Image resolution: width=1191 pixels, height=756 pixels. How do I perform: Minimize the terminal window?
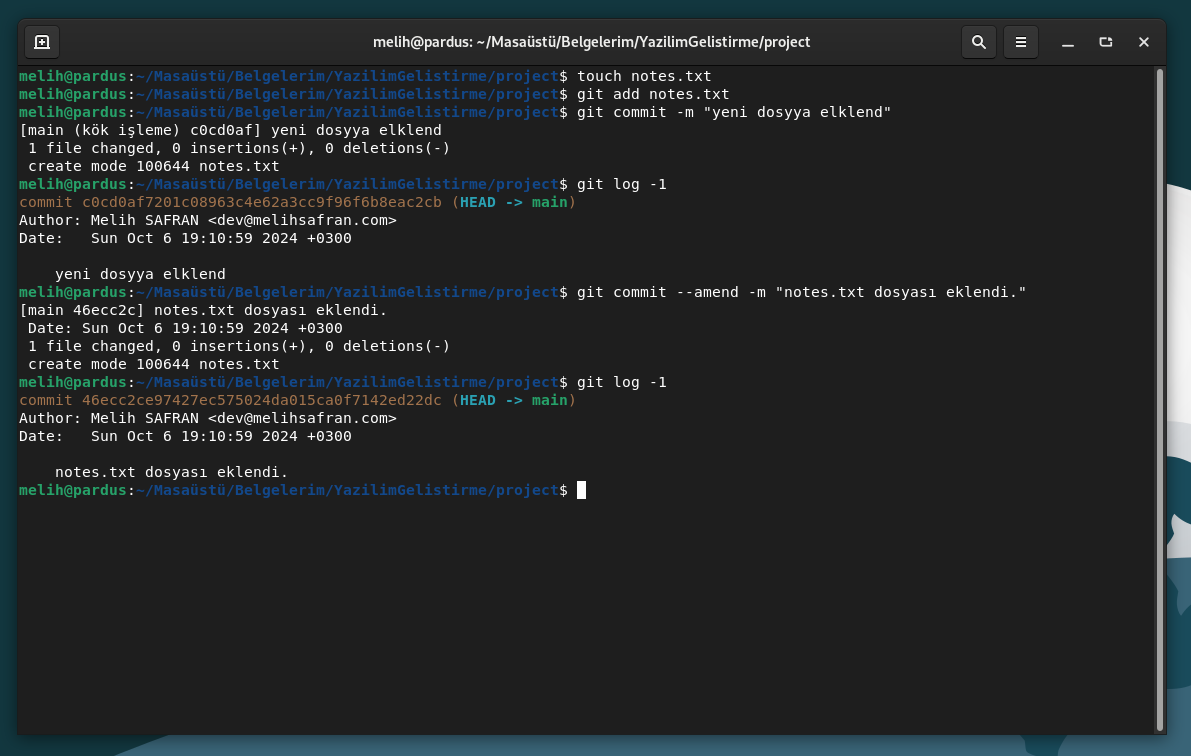pyautogui.click(x=1067, y=43)
